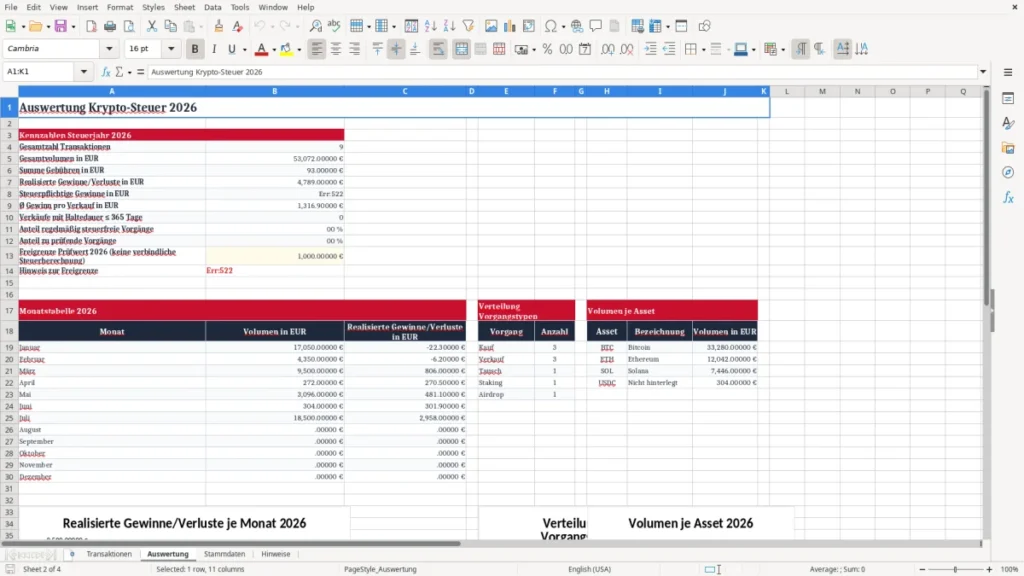
Task: Open the underline style dropdown arrow
Action: (244, 50)
